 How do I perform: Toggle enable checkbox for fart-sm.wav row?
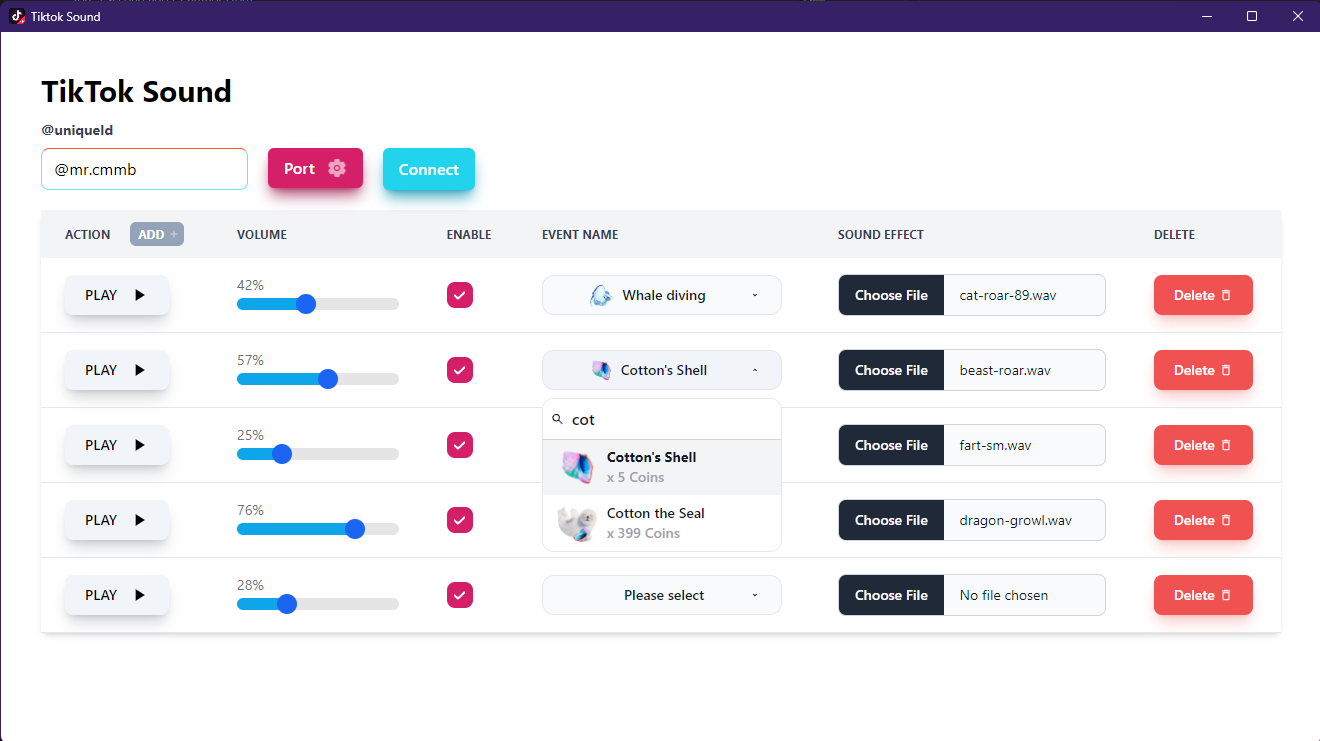click(x=460, y=445)
